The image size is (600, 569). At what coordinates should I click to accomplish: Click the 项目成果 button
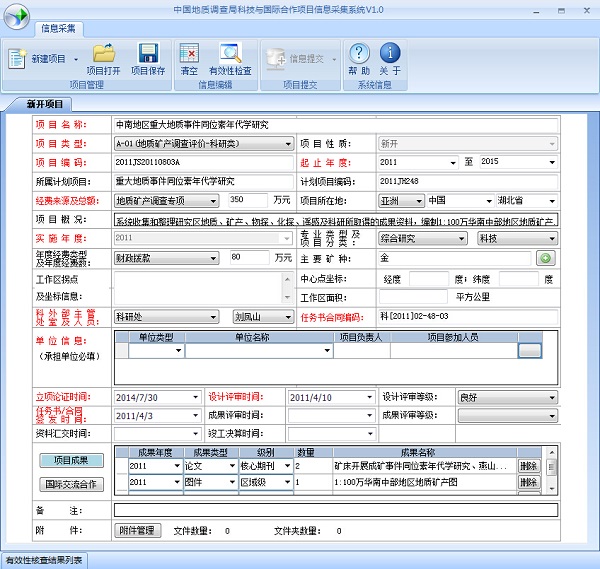coord(71,460)
